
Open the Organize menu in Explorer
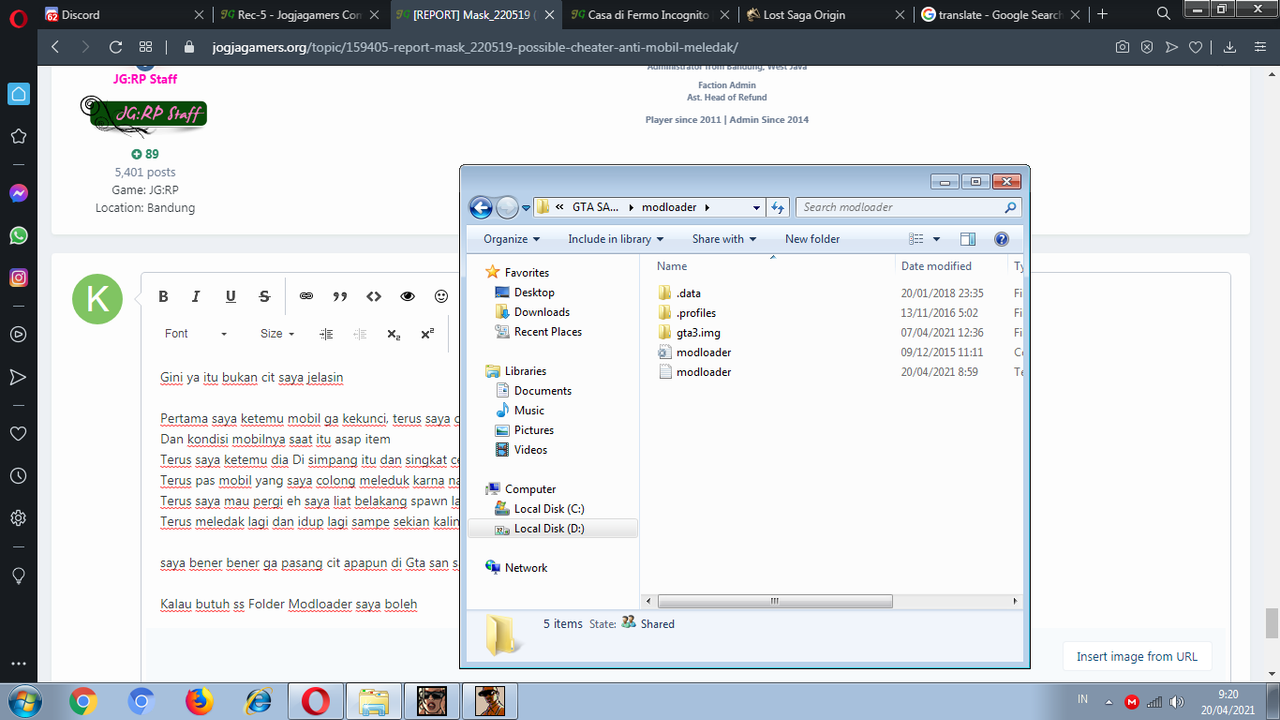coord(511,239)
